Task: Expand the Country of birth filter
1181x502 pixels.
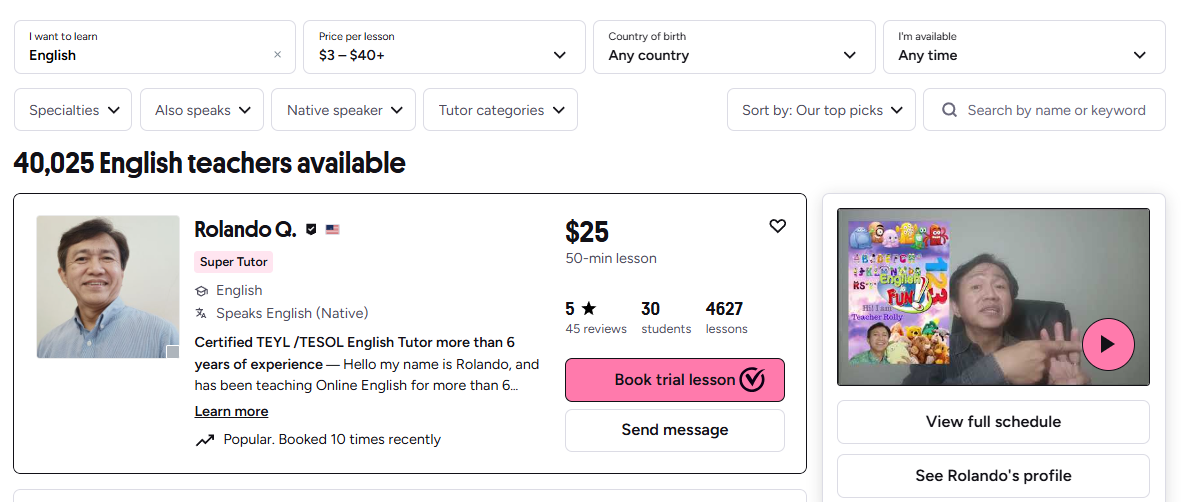Action: [x=733, y=47]
